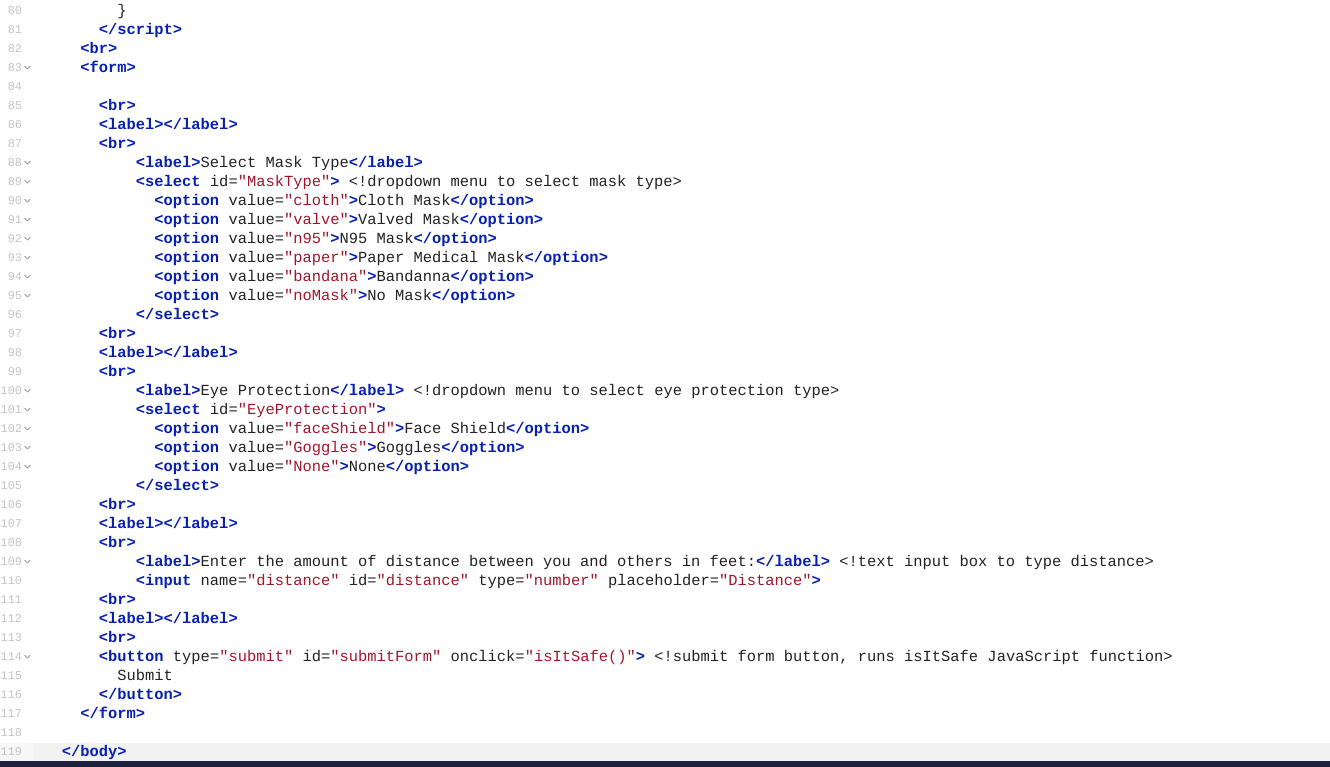Fold the Goggles option line 103

point(27,448)
